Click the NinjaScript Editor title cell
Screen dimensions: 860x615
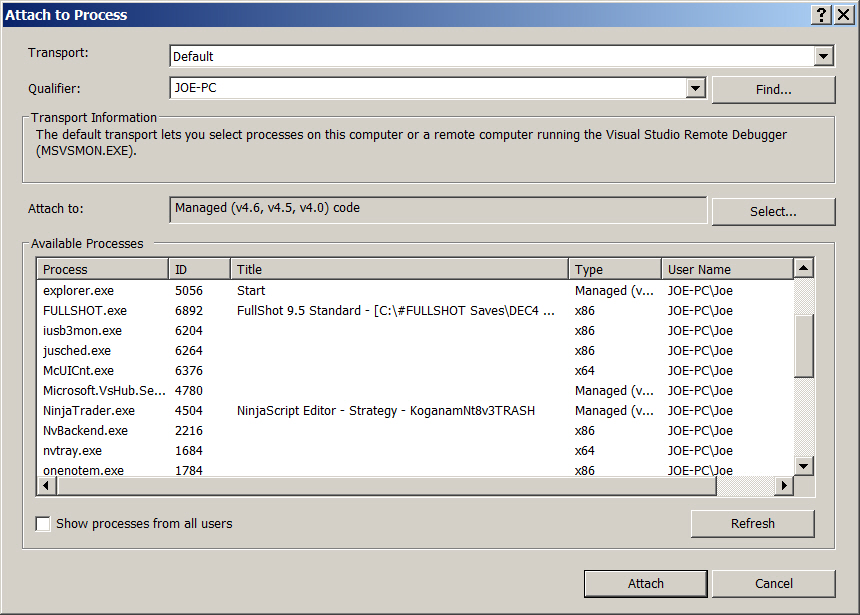[386, 410]
